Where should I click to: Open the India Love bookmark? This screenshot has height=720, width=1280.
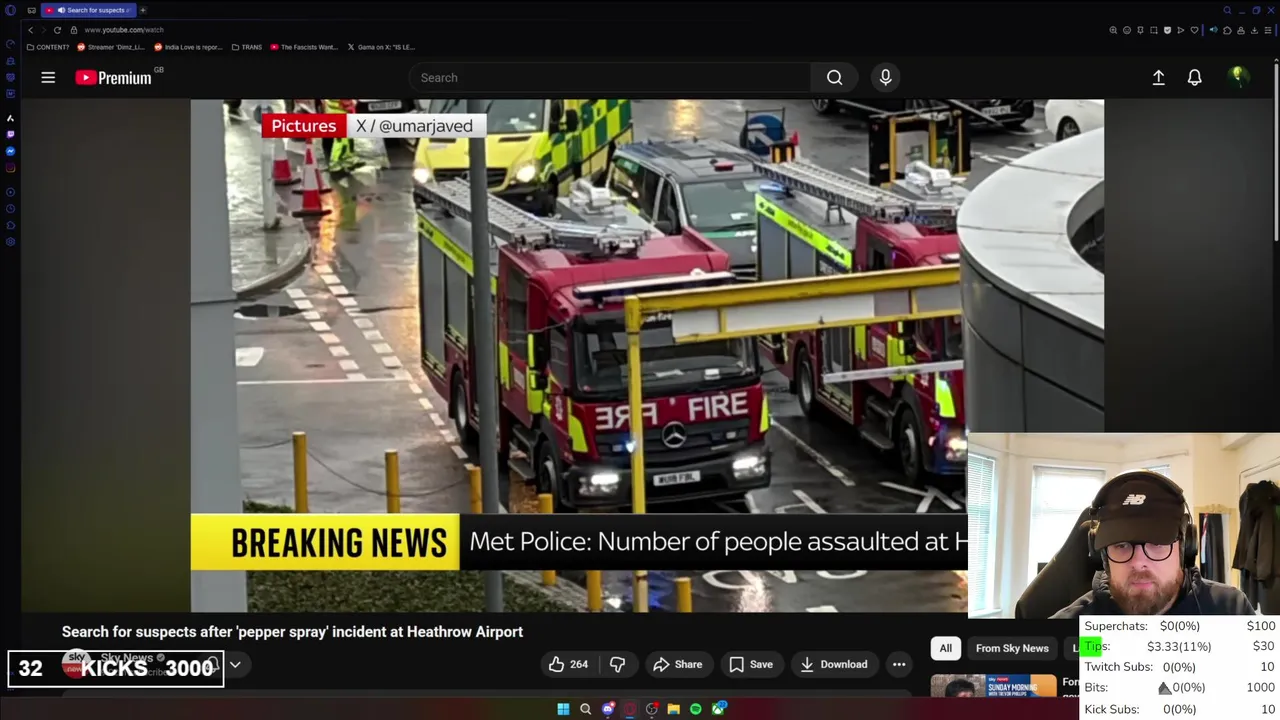(x=188, y=47)
